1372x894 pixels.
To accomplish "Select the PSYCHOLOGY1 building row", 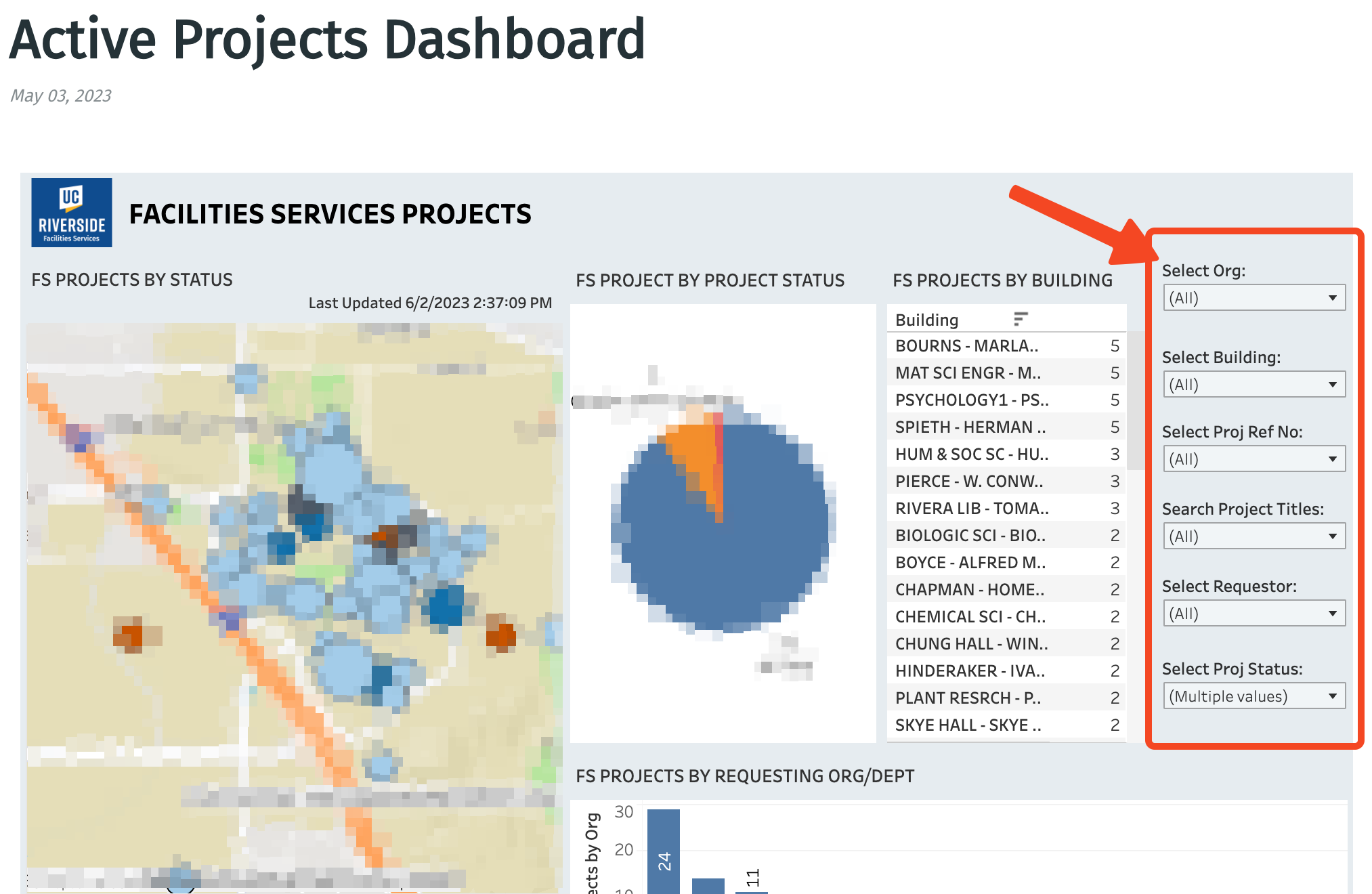I will [x=971, y=400].
